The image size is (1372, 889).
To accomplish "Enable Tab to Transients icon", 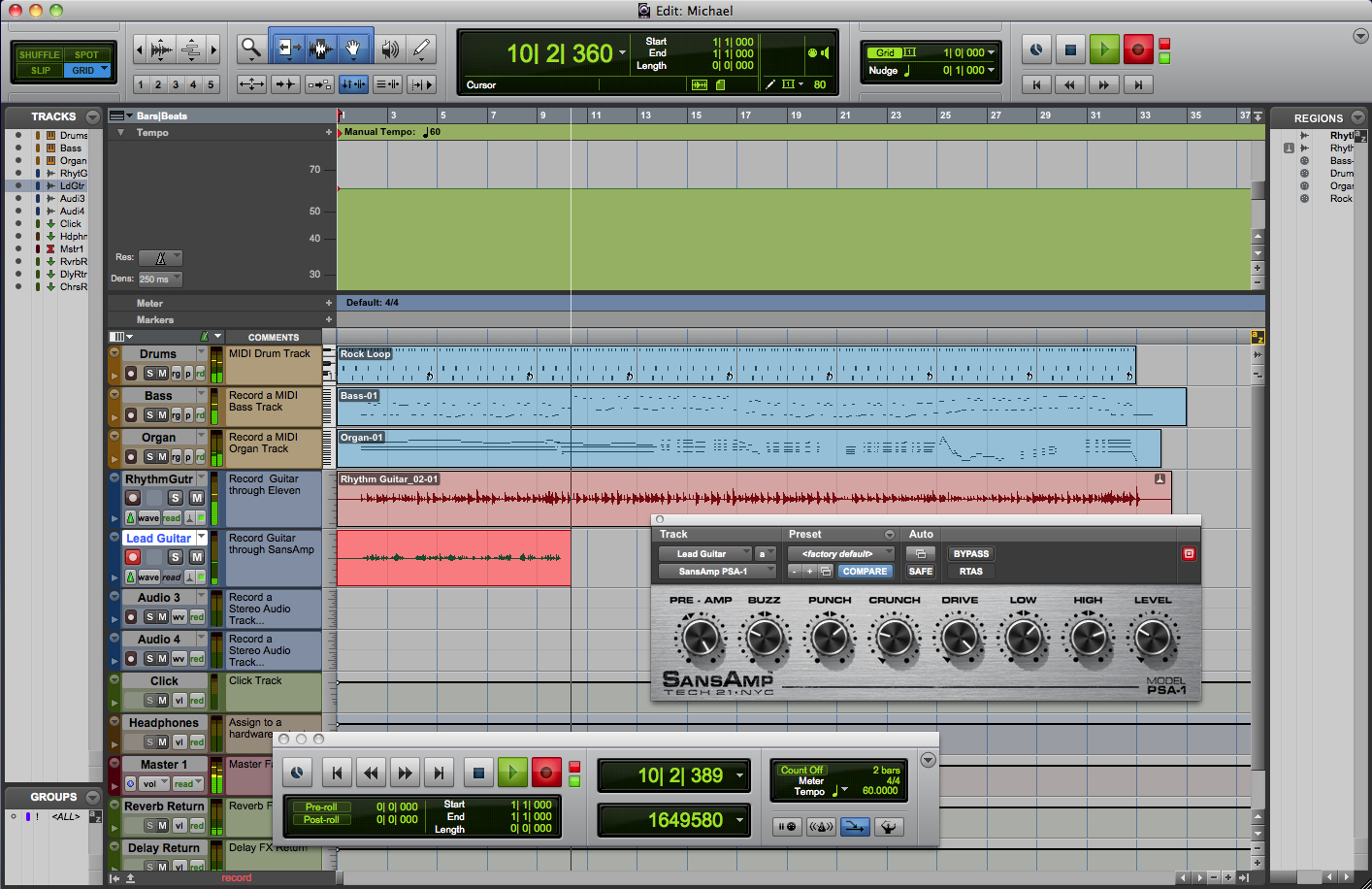I will click(x=285, y=84).
